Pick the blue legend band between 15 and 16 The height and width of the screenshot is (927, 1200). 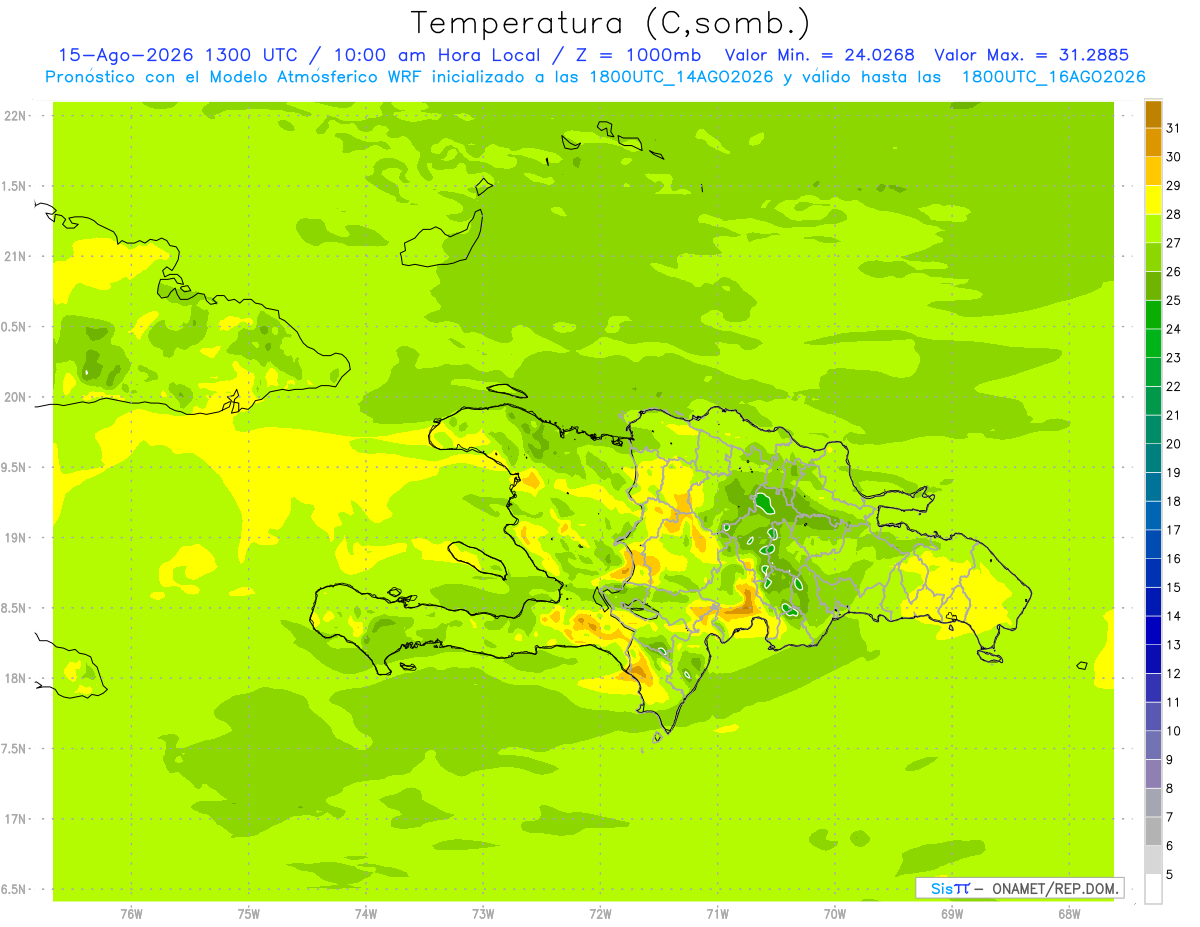coord(1153,573)
